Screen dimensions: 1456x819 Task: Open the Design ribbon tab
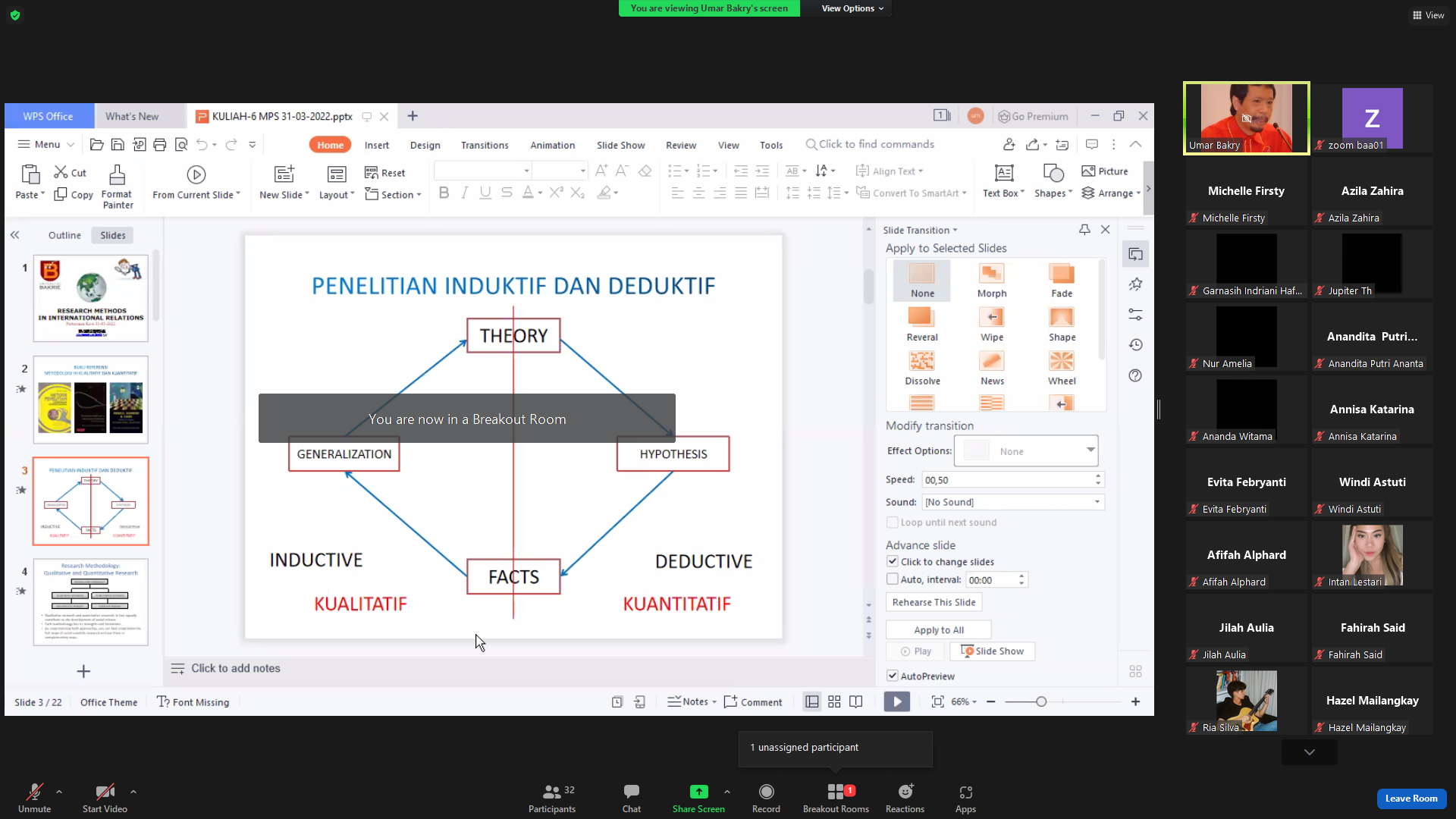(x=425, y=146)
